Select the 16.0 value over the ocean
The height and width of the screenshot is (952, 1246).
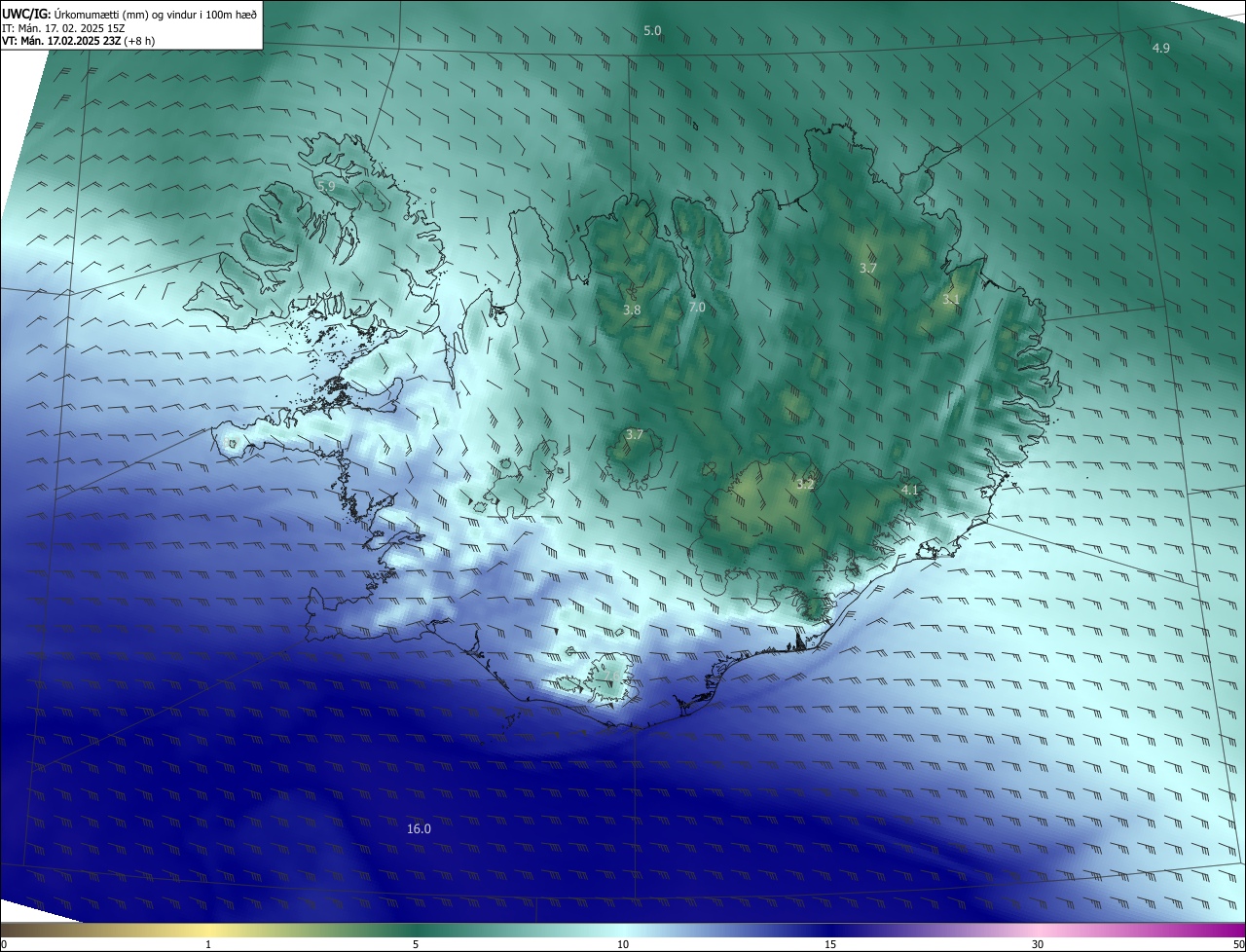419,829
